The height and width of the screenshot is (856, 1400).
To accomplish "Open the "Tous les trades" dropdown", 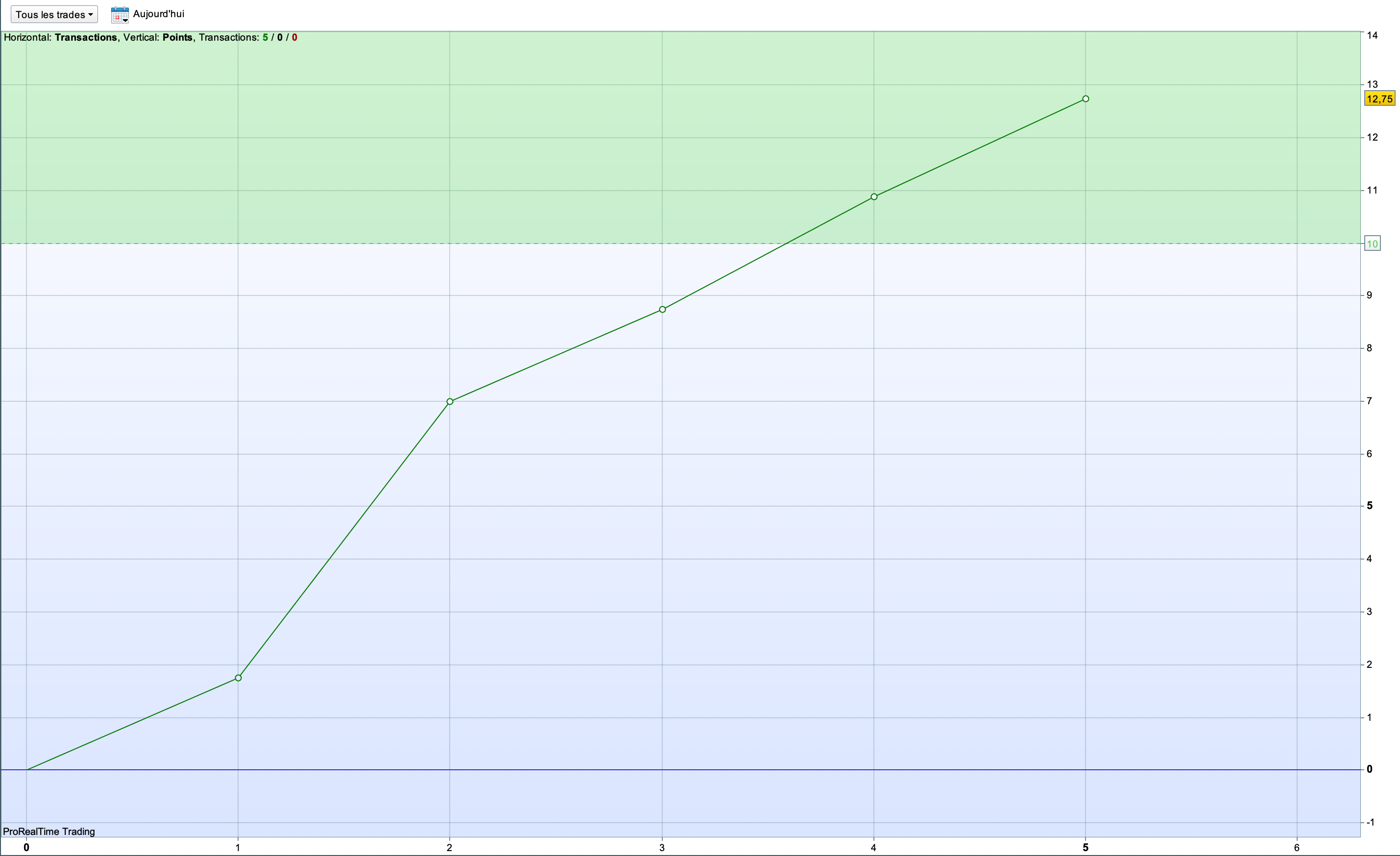I will tap(54, 15).
